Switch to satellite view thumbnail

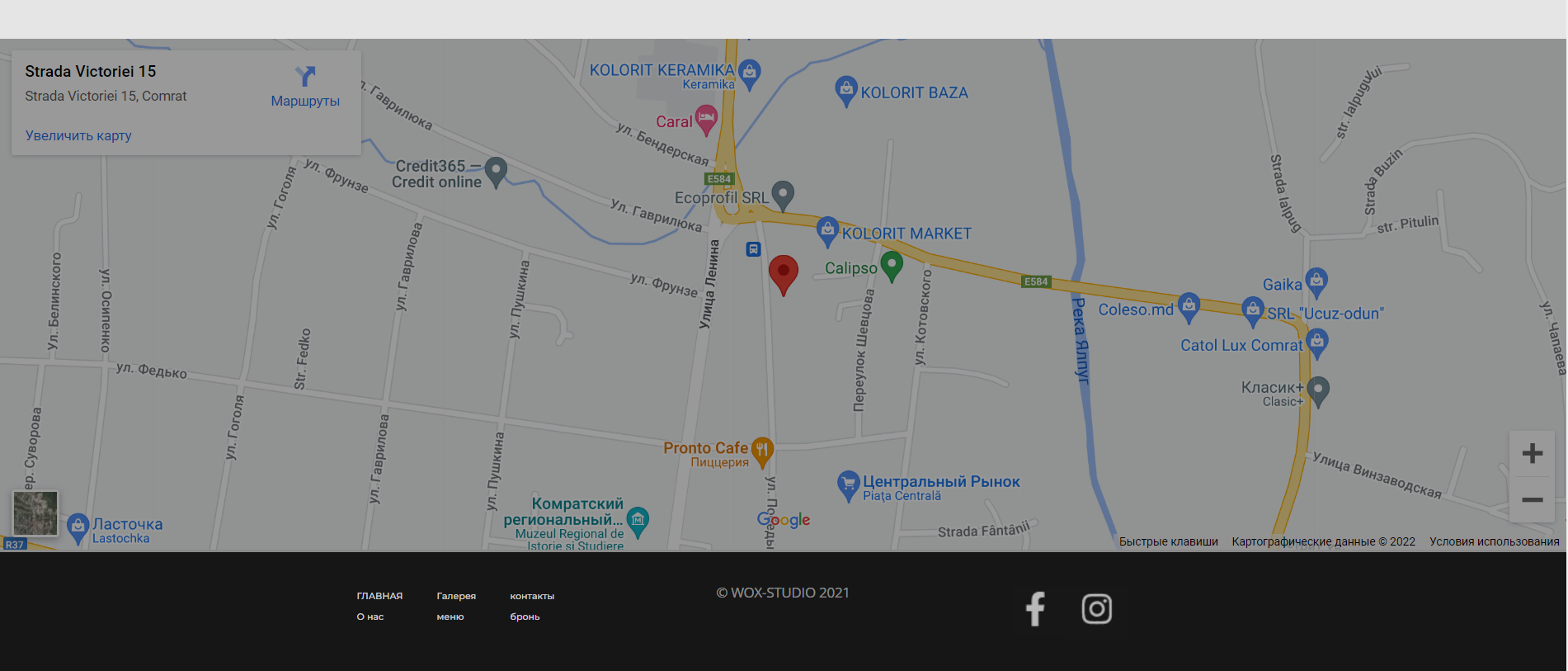[35, 513]
